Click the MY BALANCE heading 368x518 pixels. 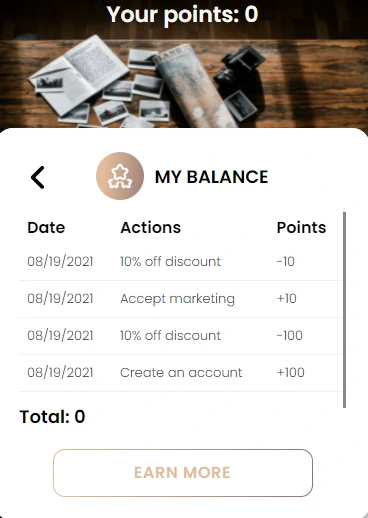coord(211,177)
